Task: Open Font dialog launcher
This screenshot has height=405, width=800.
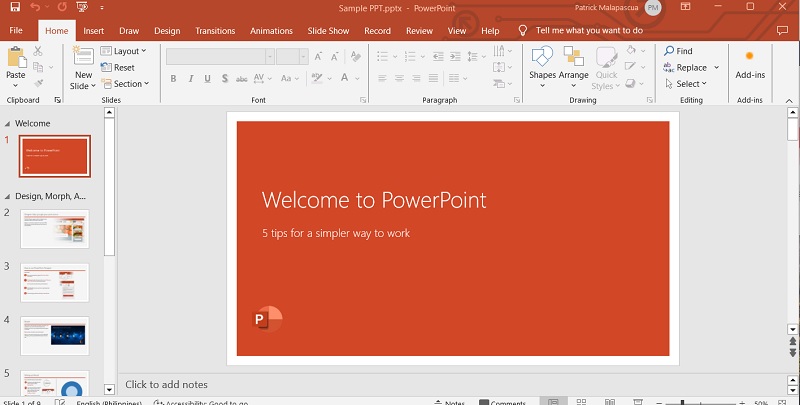Action: tap(363, 100)
